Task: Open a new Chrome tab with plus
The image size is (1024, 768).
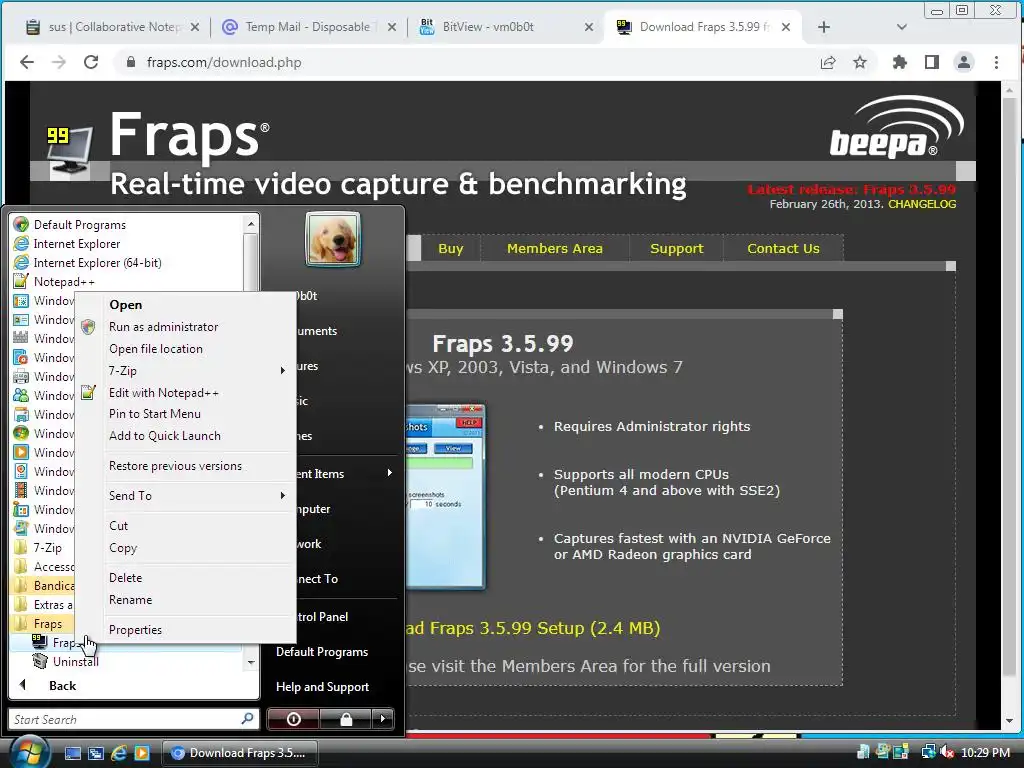Action: (824, 27)
